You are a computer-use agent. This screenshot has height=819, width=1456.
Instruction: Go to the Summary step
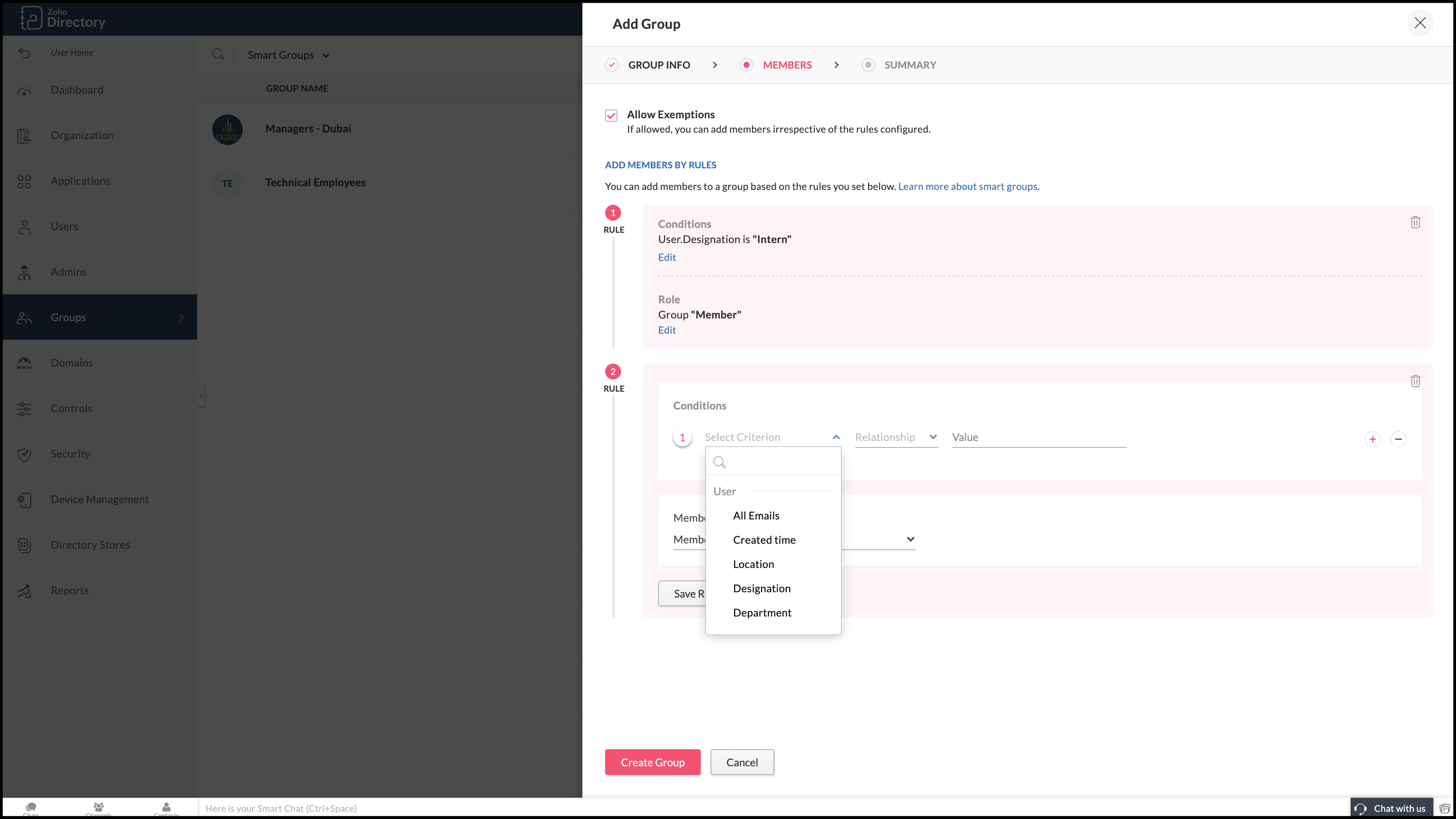coord(910,65)
